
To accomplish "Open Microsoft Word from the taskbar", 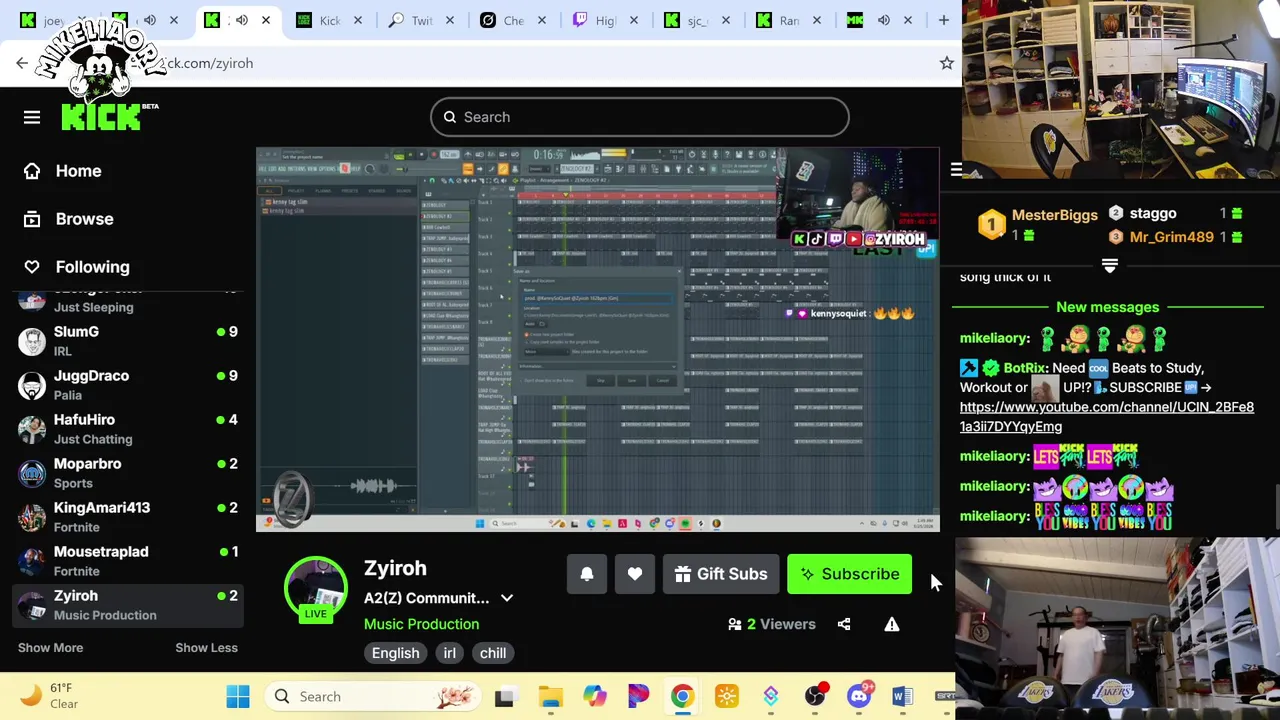I will (902, 696).
